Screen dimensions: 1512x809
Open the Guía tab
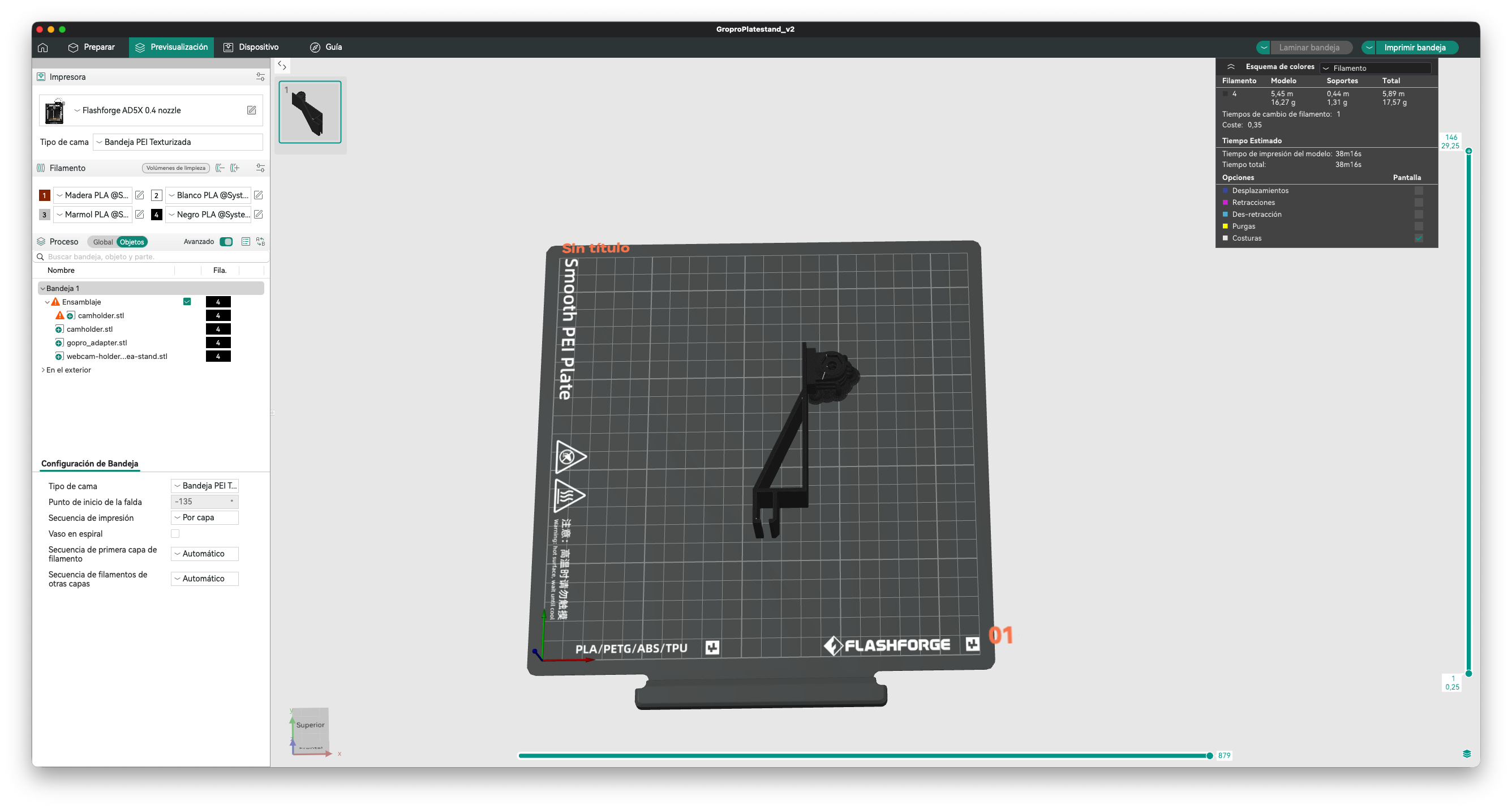click(x=326, y=47)
